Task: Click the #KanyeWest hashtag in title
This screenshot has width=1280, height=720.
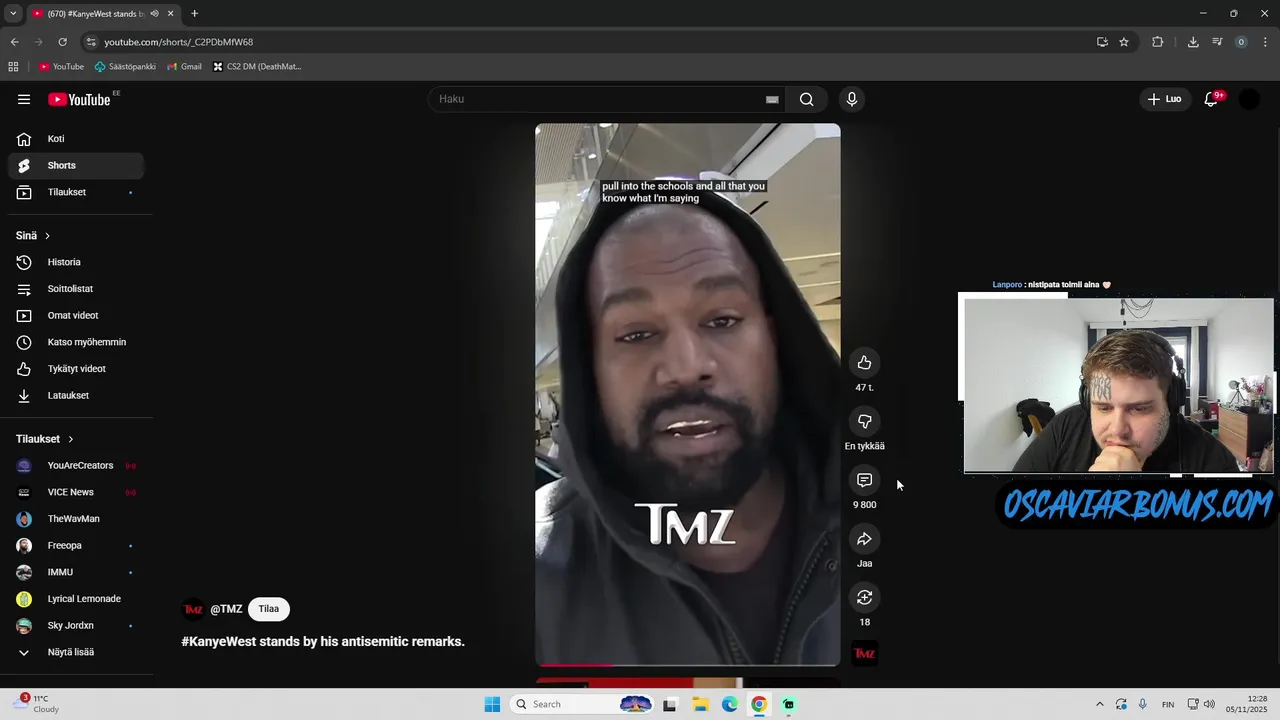Action: pyautogui.click(x=218, y=641)
